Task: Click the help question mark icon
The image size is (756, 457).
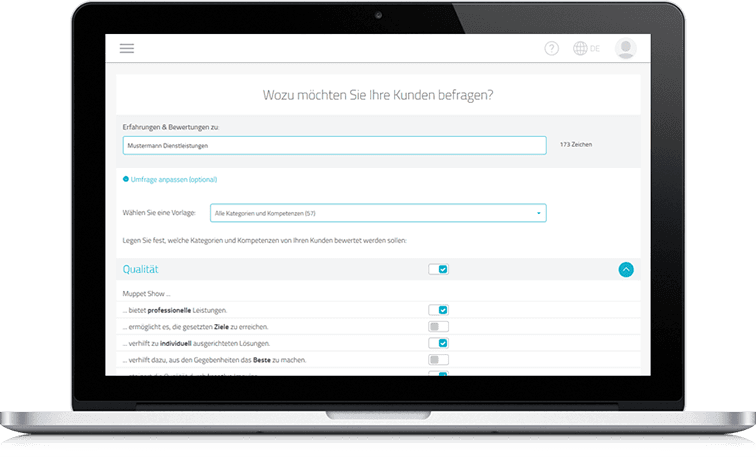Action: pyautogui.click(x=552, y=49)
